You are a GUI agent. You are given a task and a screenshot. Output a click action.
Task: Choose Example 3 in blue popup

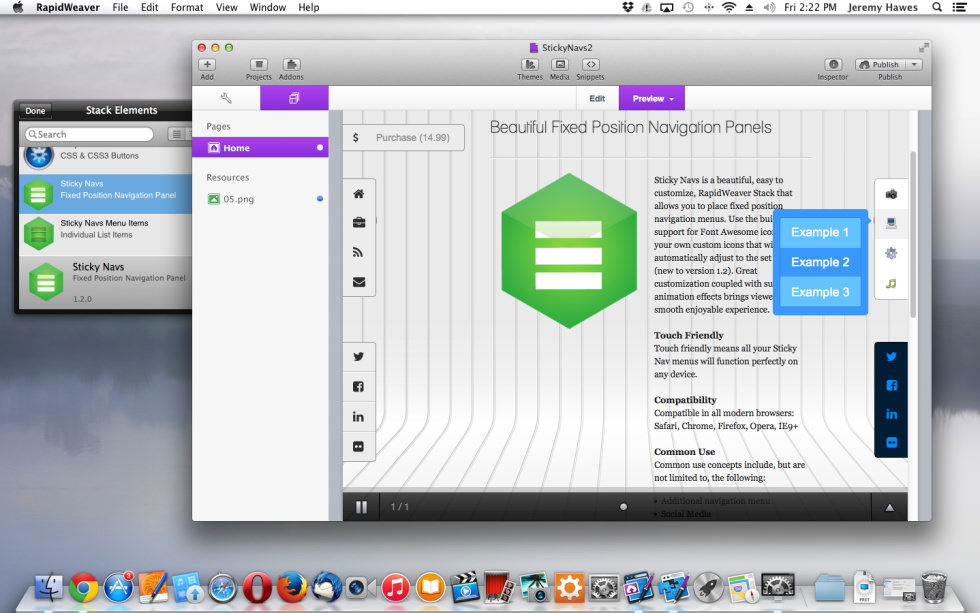820,292
